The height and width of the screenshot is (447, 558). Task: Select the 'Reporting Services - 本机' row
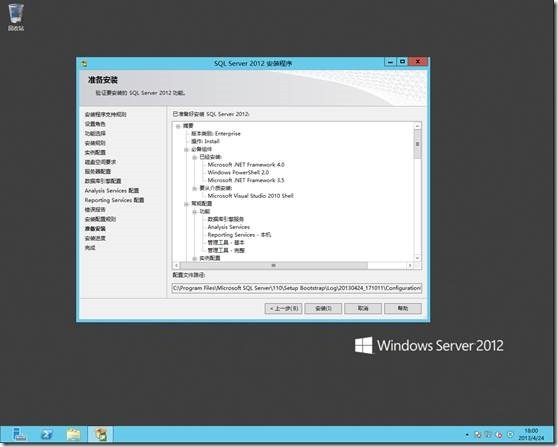(x=239, y=235)
